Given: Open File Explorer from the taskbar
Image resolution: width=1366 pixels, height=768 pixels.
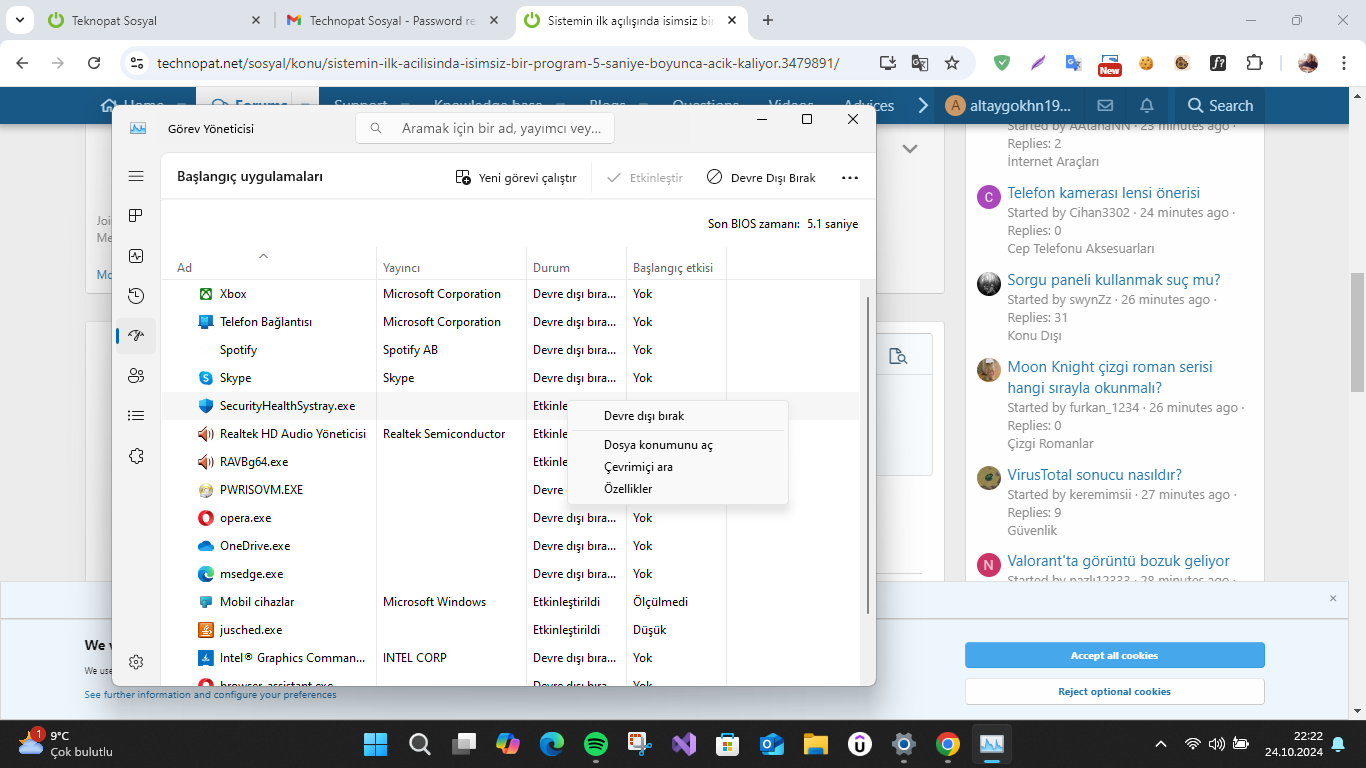Looking at the screenshot, I should pos(816,744).
